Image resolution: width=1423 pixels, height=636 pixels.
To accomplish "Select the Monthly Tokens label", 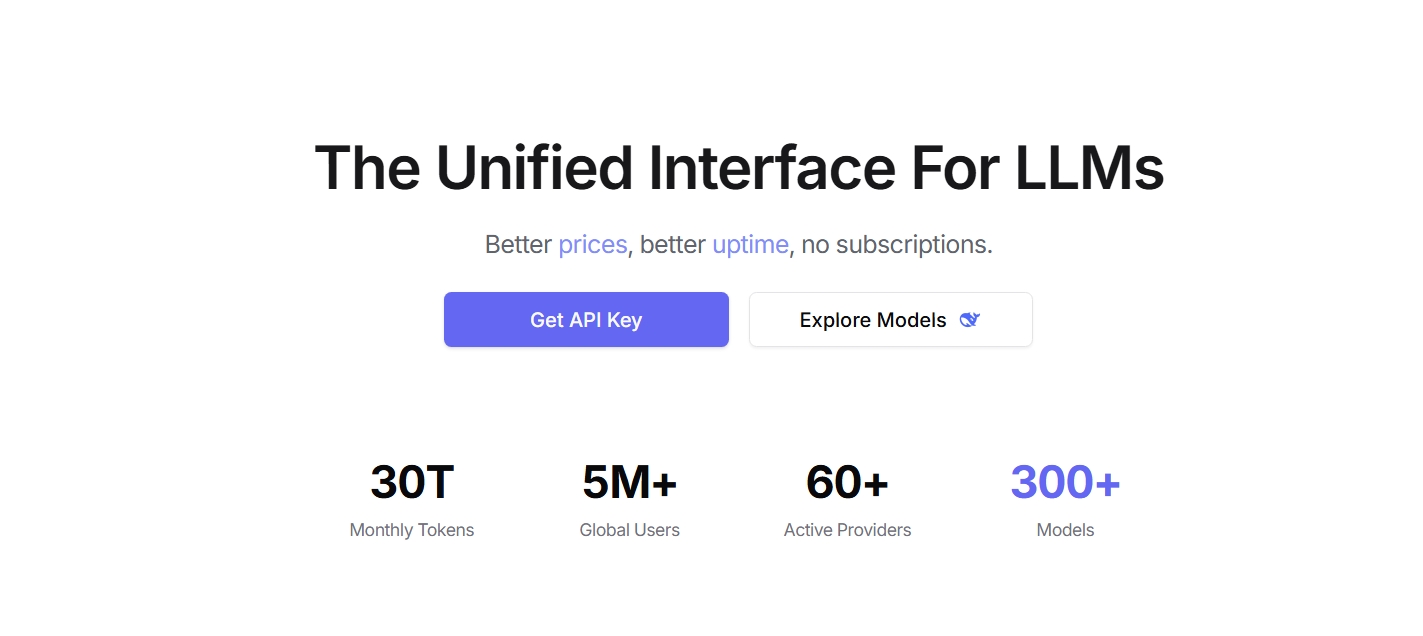I will tap(412, 530).
